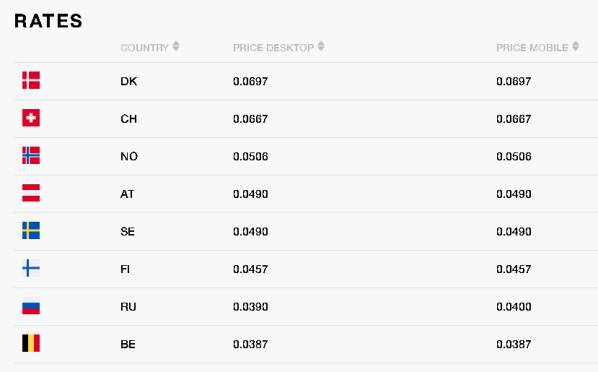The image size is (598, 372).
Task: Click the Austria flag icon
Action: point(31,193)
